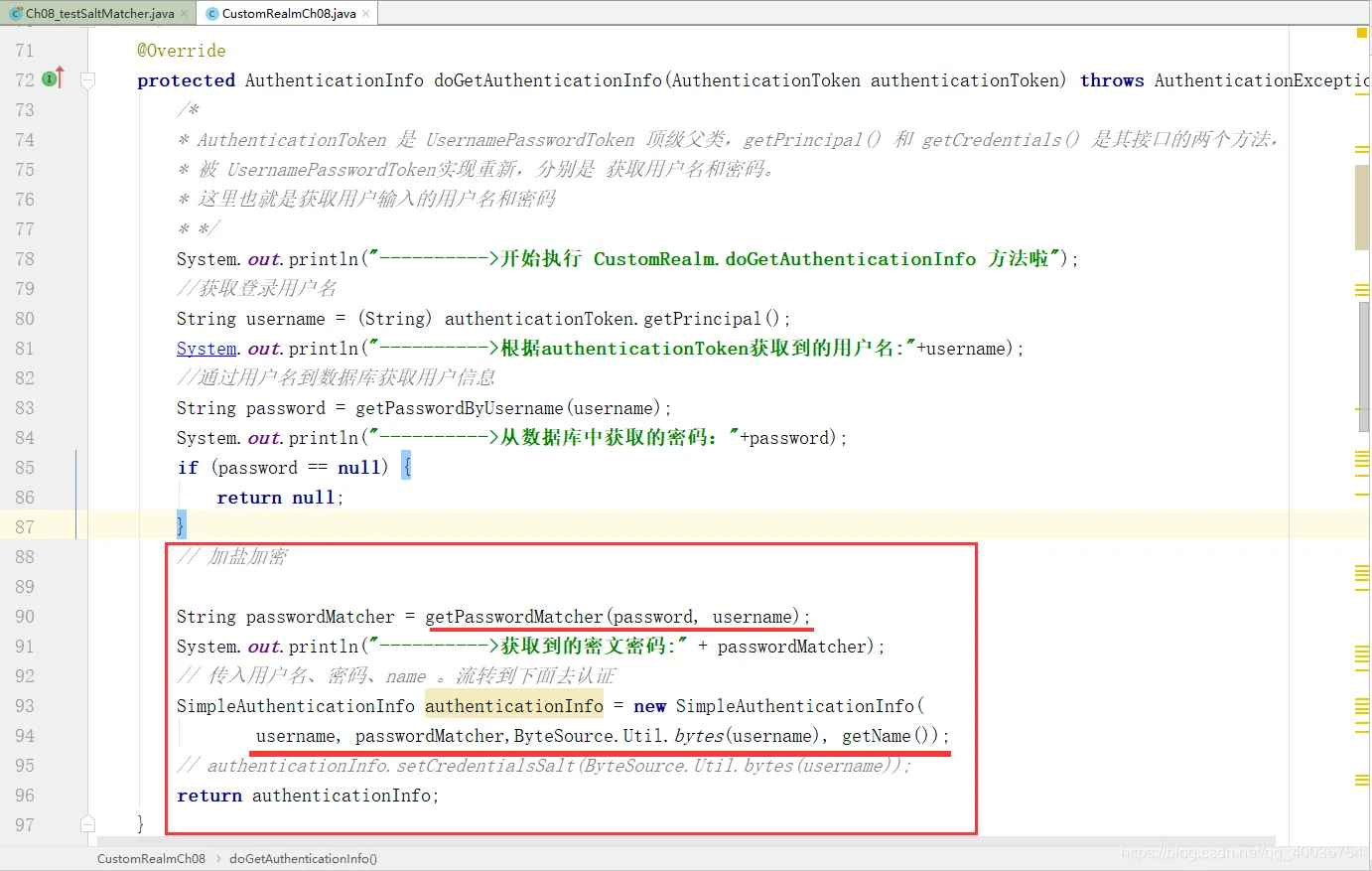Click the opening brace on line 85
The image size is (1372, 871).
[x=406, y=466]
